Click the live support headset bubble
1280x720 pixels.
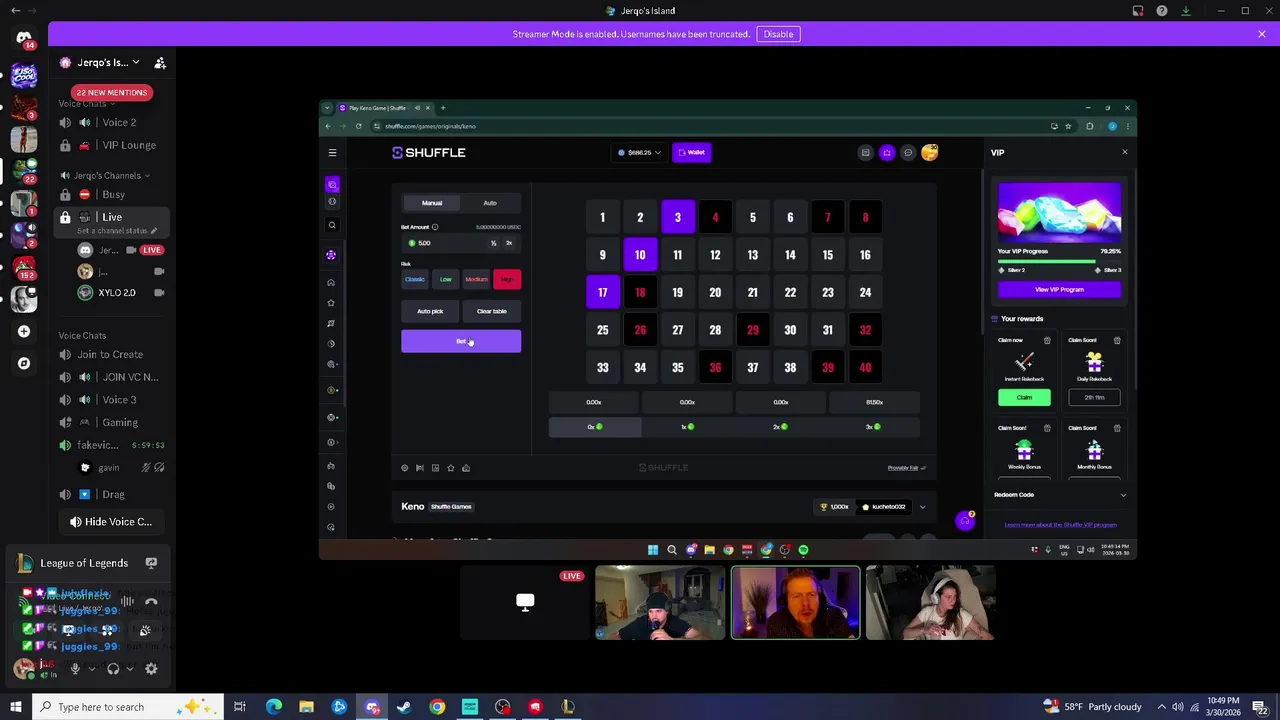tap(965, 520)
